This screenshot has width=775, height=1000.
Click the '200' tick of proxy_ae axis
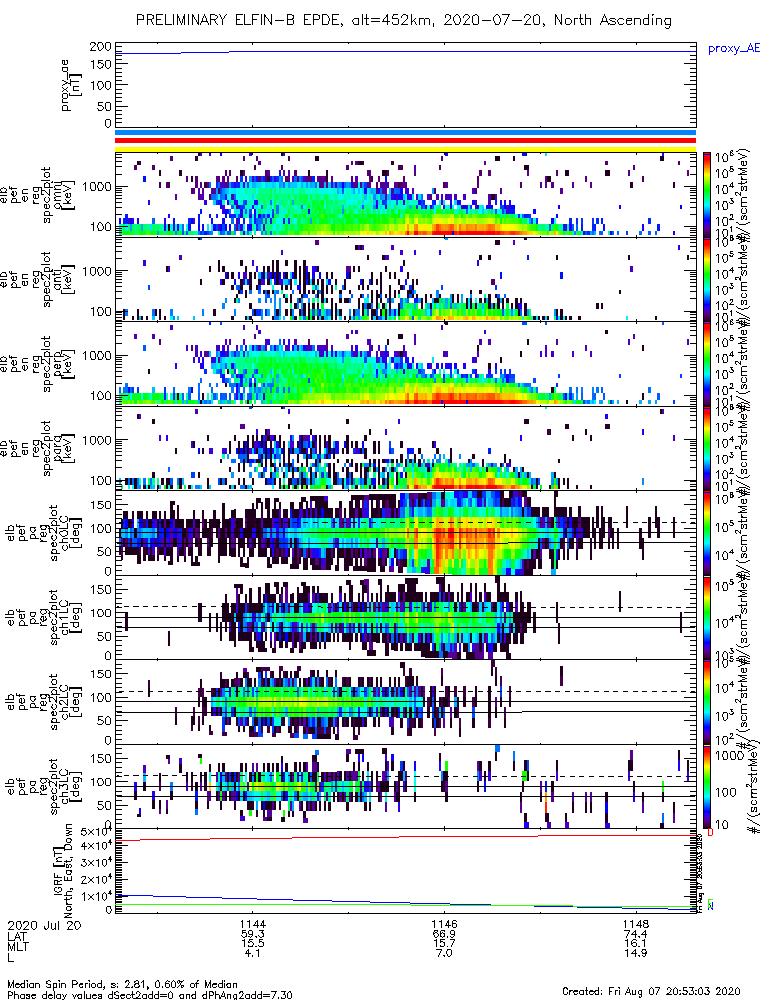pos(101,47)
